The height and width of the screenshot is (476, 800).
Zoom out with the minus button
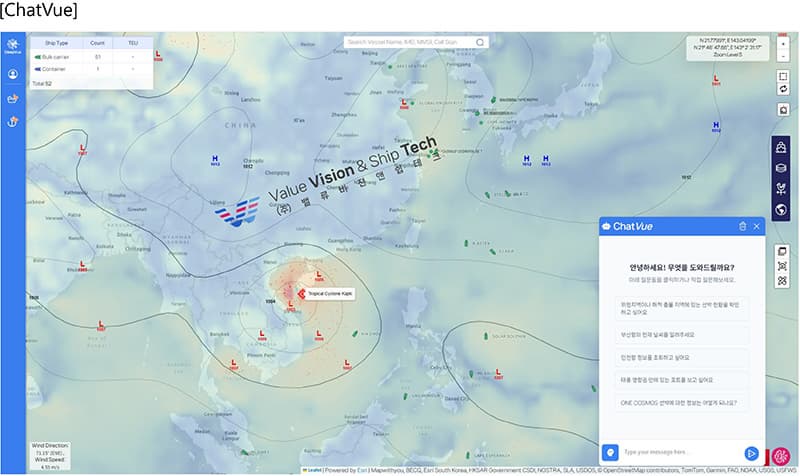click(782, 56)
